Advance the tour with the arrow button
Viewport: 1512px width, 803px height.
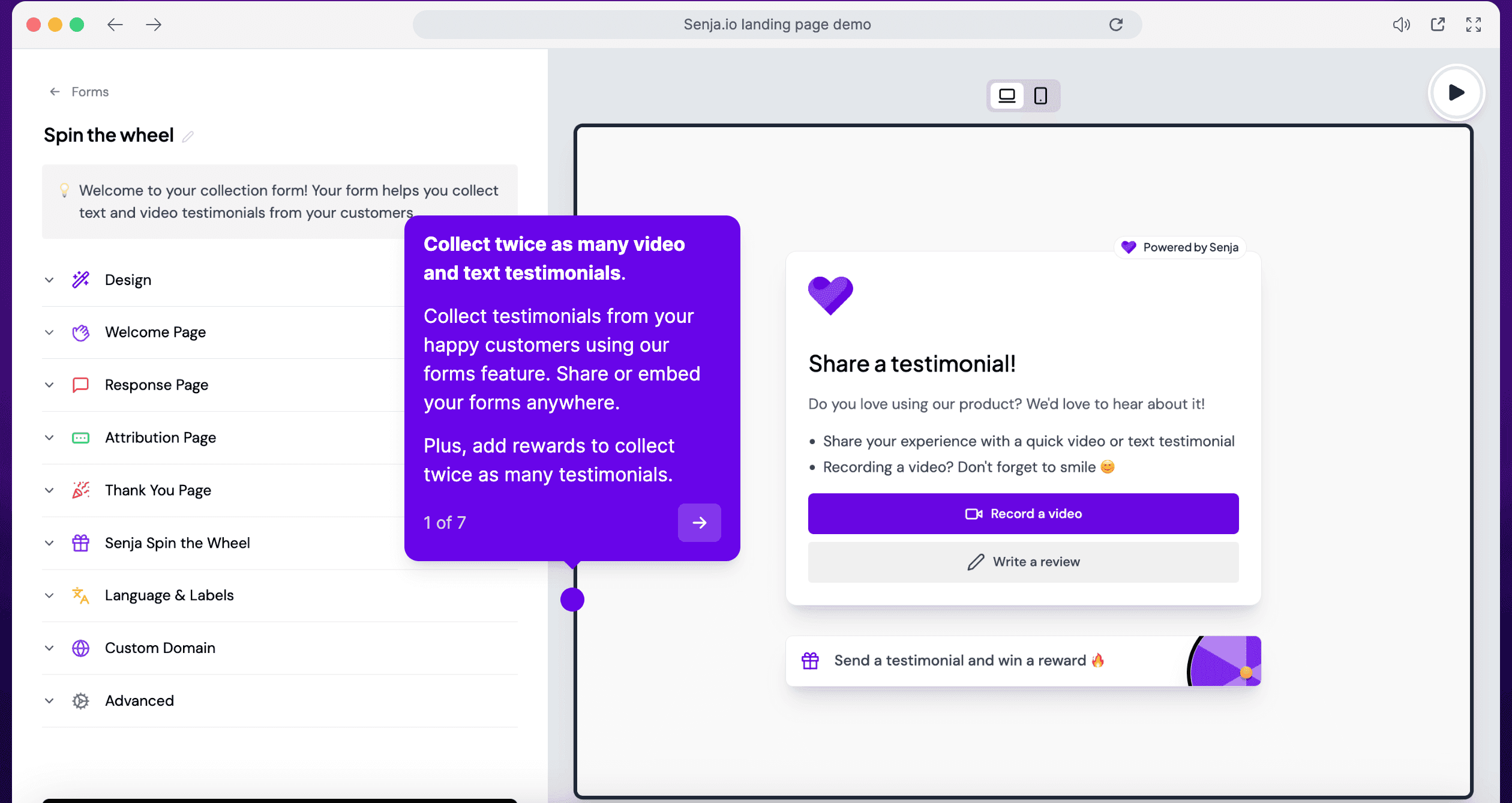(x=699, y=523)
